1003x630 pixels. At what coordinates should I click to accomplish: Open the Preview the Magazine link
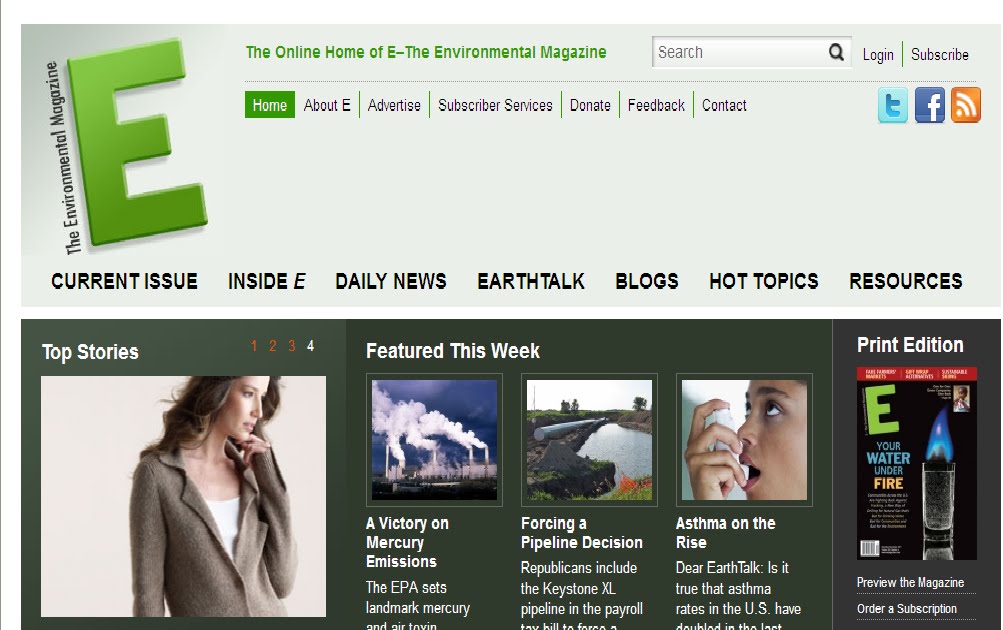[910, 583]
